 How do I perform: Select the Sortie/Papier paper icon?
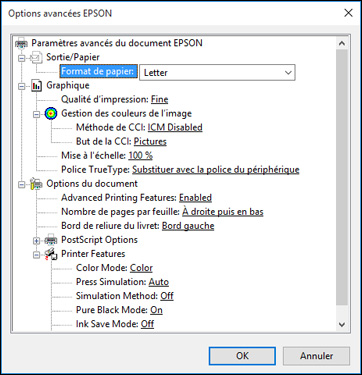coord(36,58)
